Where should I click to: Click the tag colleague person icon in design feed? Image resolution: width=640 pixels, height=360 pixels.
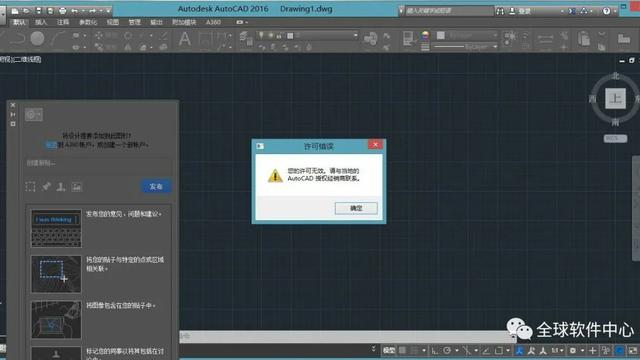pyautogui.click(x=61, y=187)
